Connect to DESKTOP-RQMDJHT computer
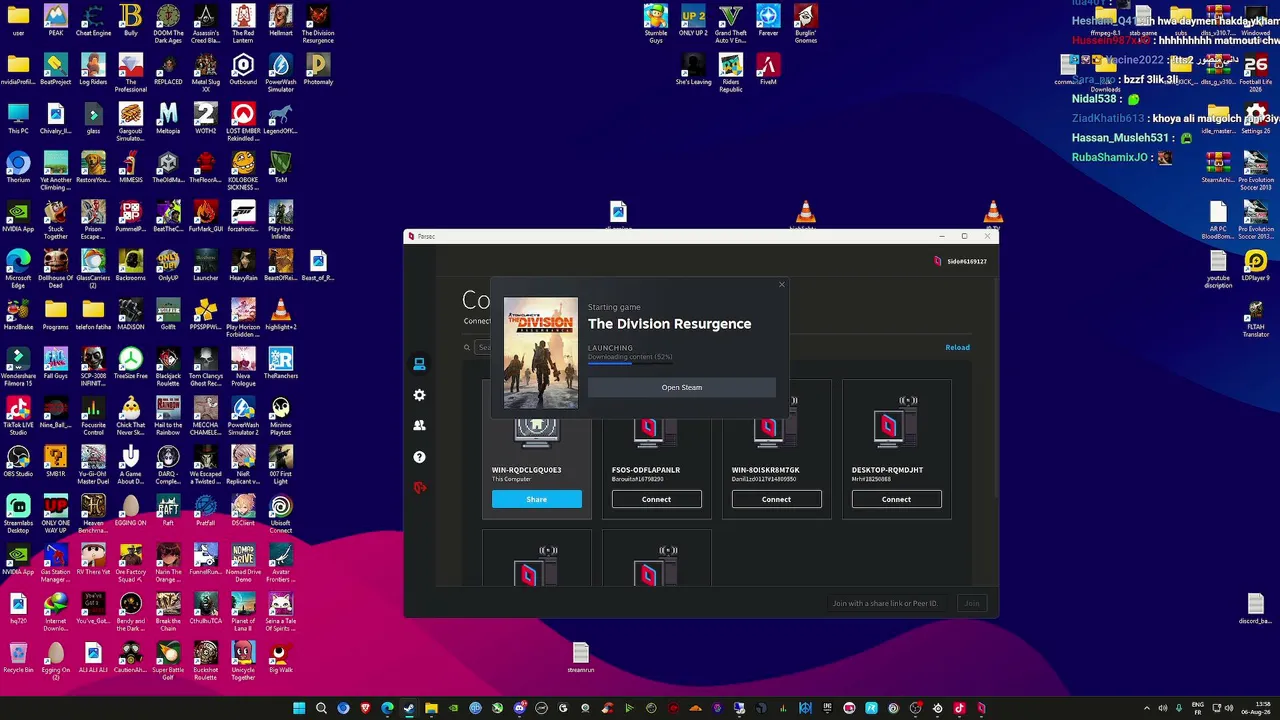 click(896, 499)
